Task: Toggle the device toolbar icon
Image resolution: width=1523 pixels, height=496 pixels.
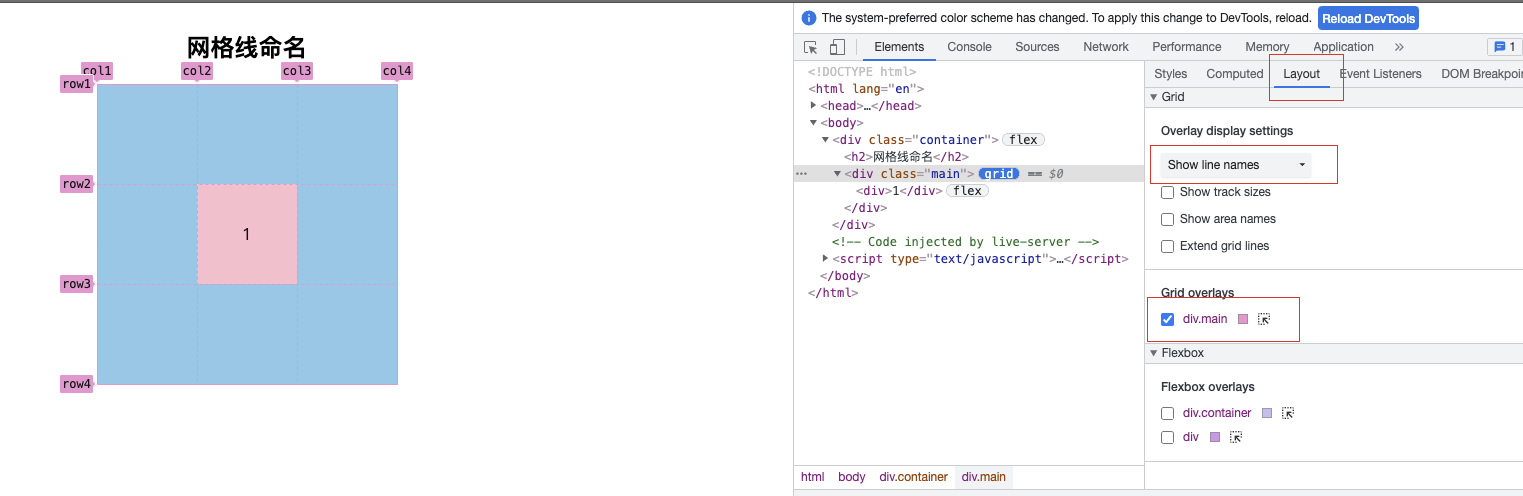Action: pyautogui.click(x=837, y=47)
